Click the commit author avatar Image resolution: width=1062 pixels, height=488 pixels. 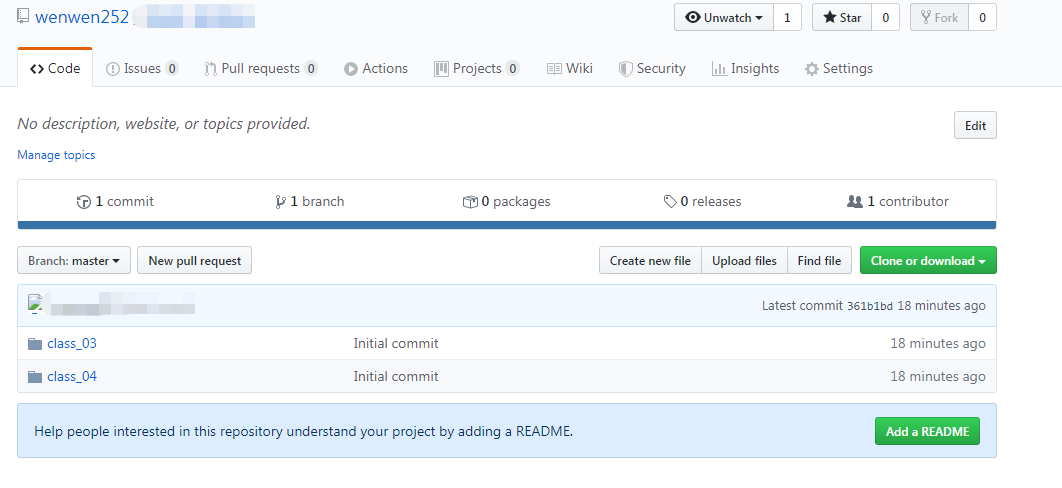(x=36, y=303)
